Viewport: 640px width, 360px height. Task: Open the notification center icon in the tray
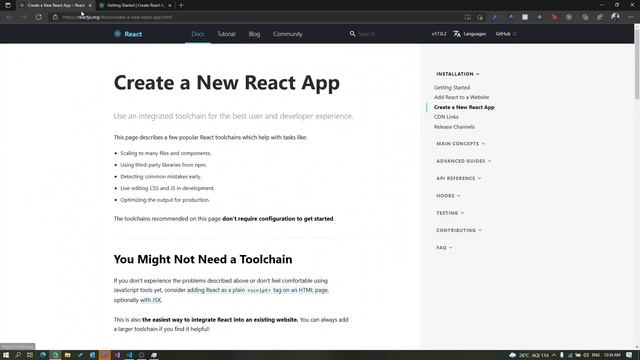(x=629, y=355)
